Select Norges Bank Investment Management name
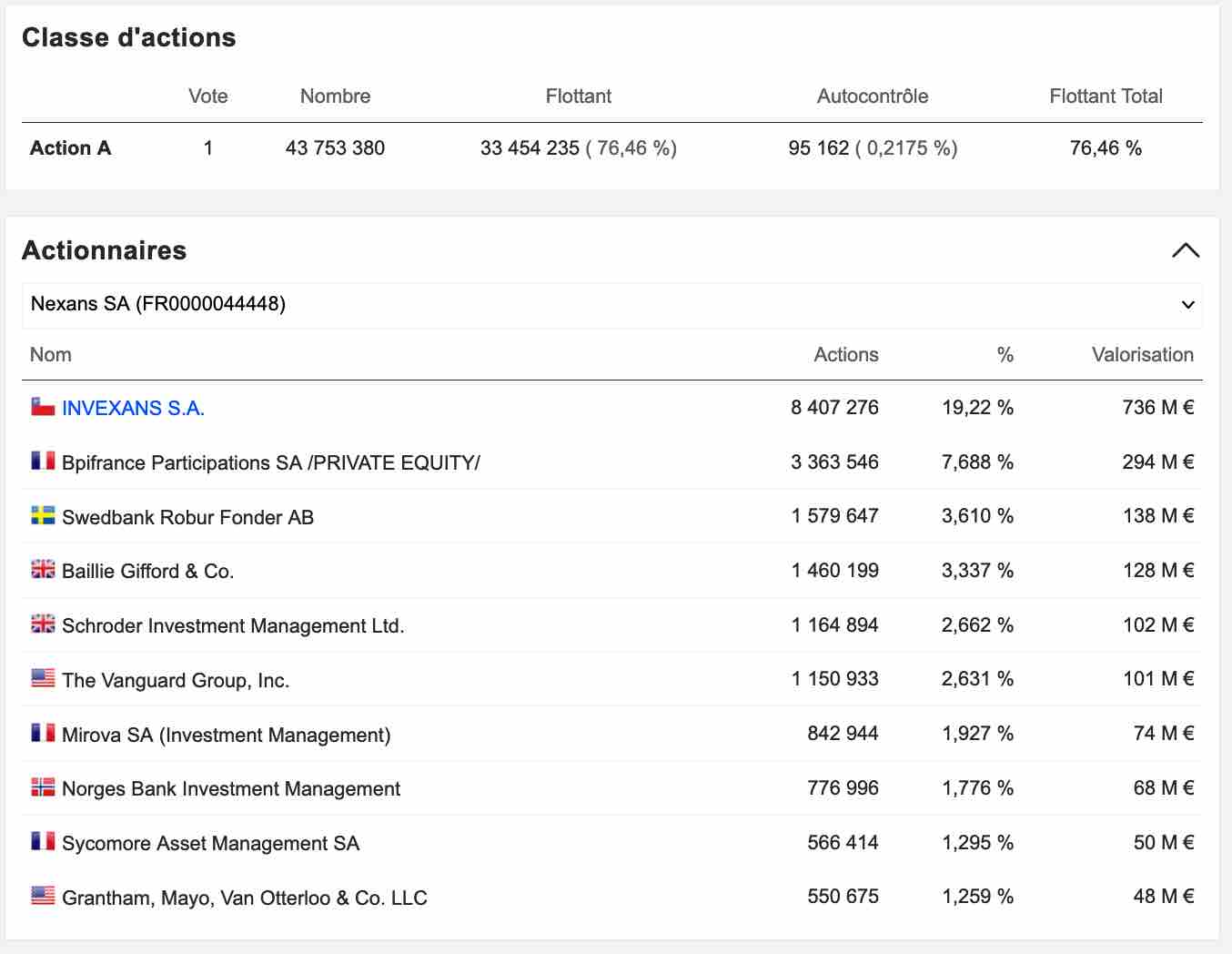The image size is (1232, 954). [231, 788]
